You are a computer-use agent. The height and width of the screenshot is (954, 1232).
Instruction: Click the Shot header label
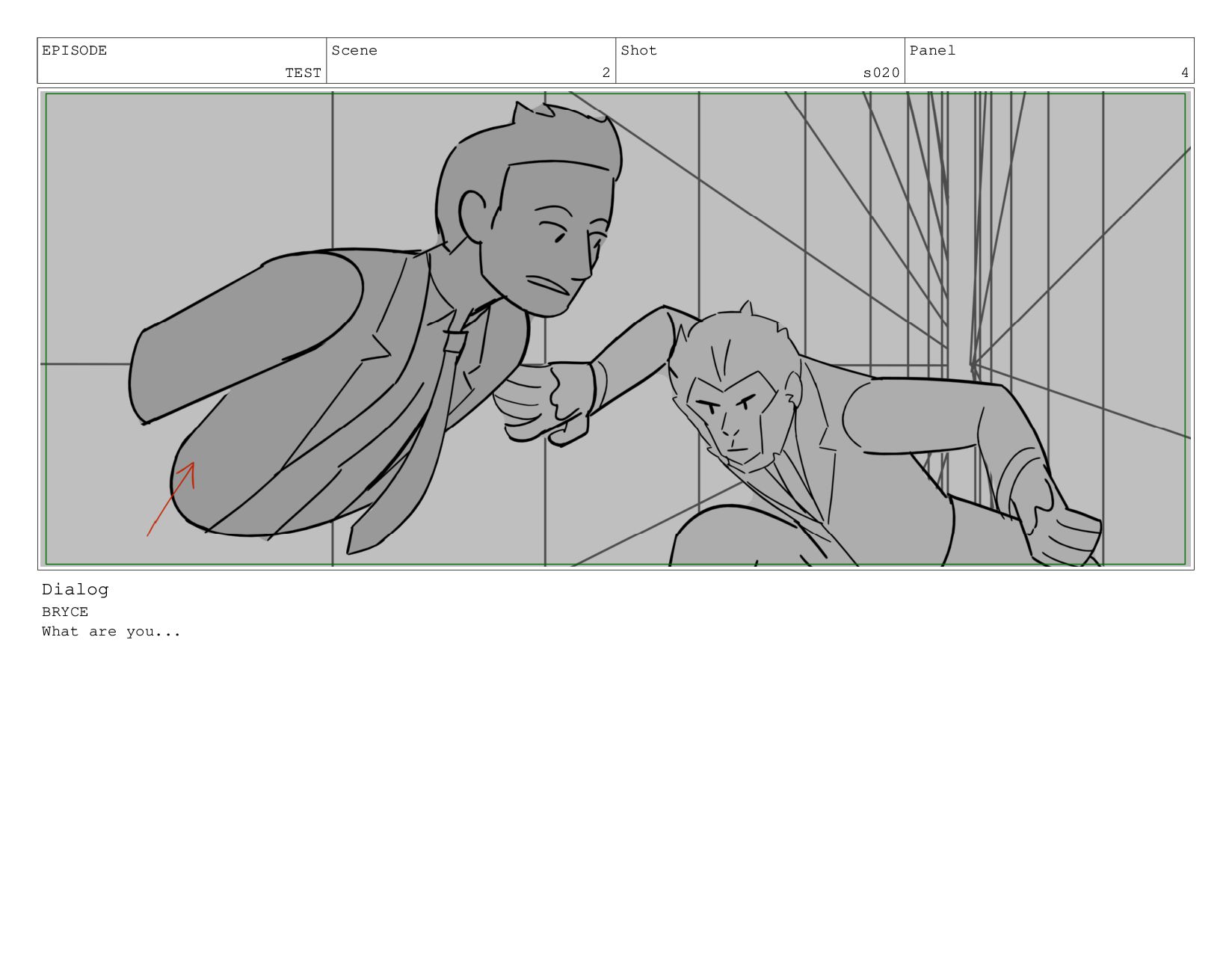coord(638,51)
